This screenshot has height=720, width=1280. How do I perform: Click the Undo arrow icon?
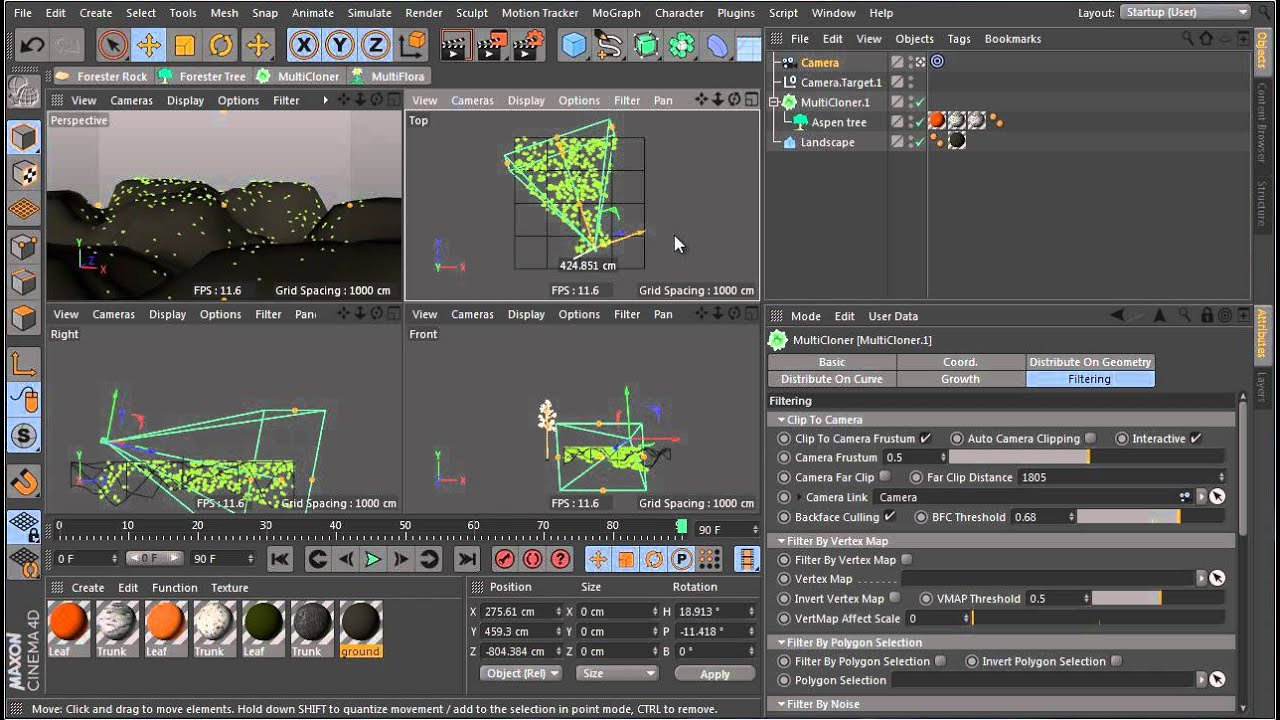point(32,45)
